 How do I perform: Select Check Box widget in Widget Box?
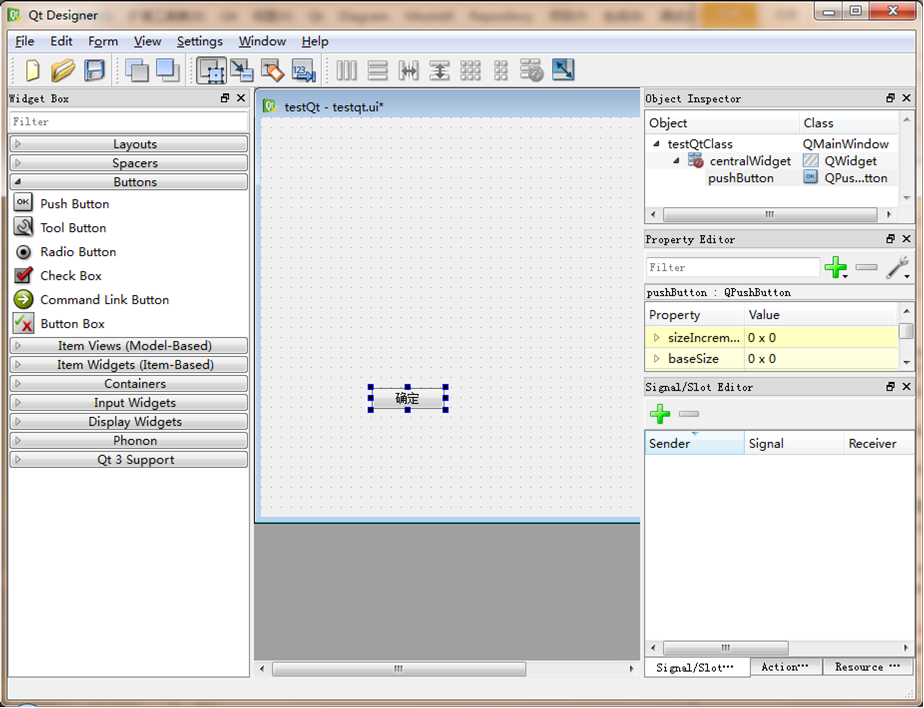70,276
